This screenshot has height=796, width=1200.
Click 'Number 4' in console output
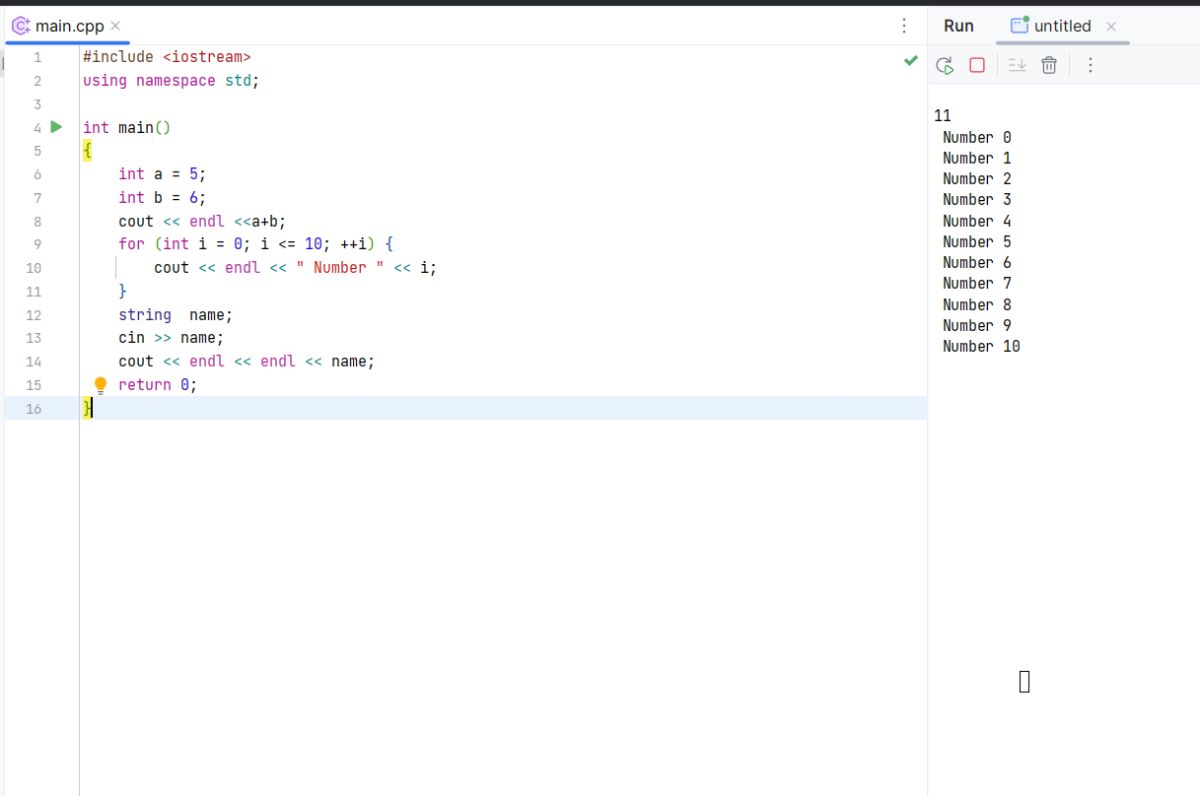pos(977,221)
